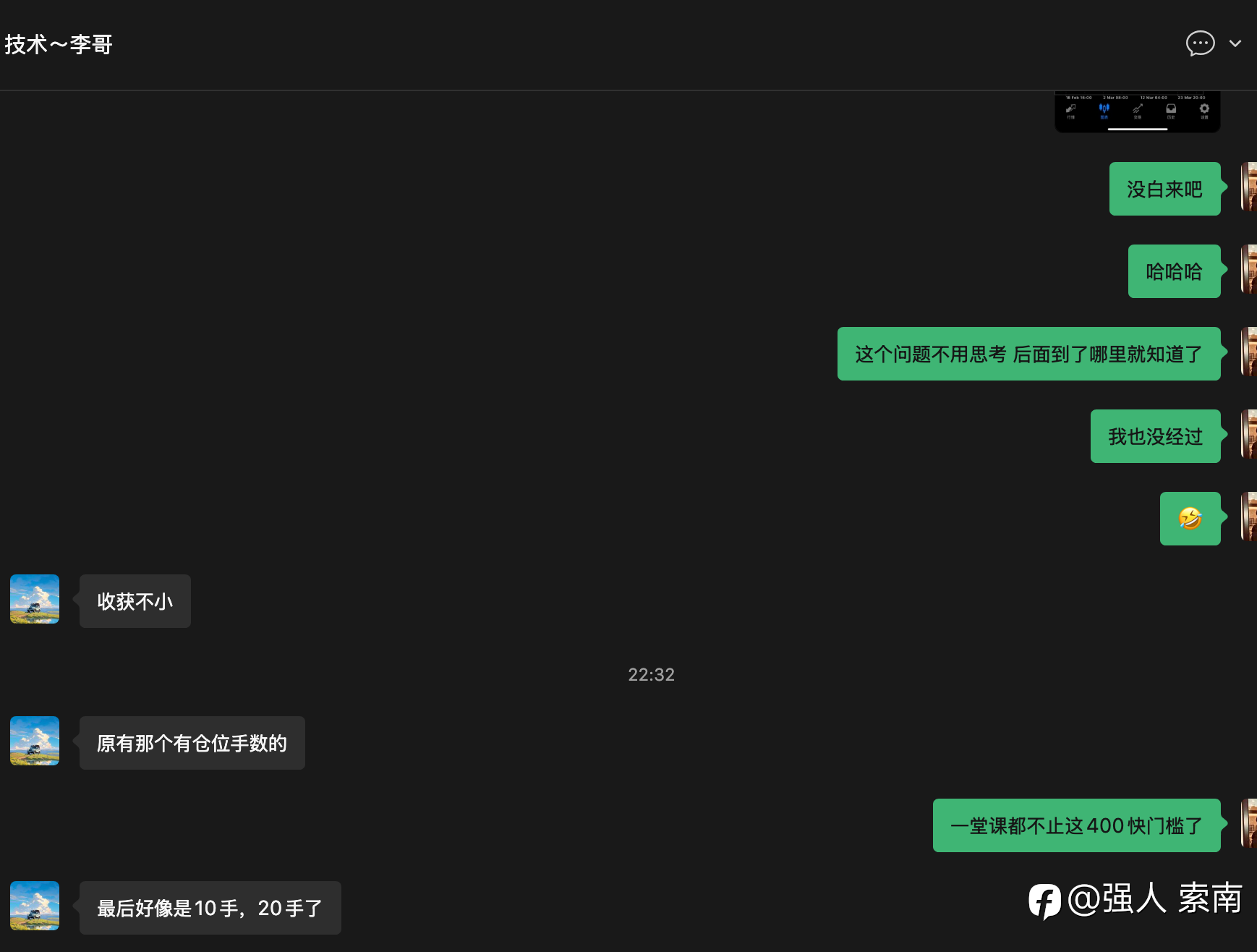Image resolution: width=1257 pixels, height=952 pixels.
Task: Click the rolling laughing emoji message
Action: pyautogui.click(x=1190, y=519)
